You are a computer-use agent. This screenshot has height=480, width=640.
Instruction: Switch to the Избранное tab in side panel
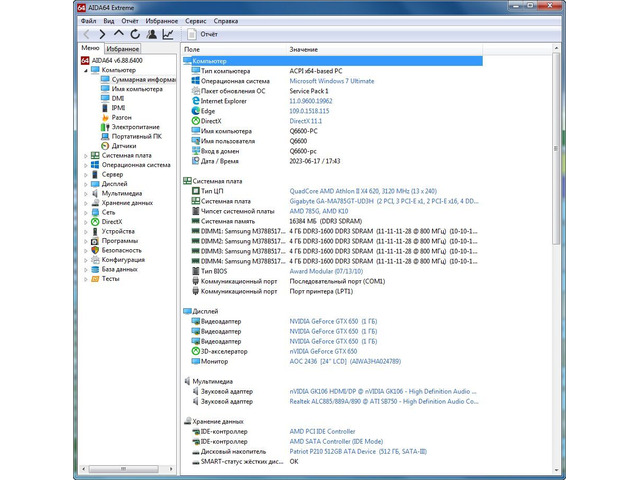(122, 49)
